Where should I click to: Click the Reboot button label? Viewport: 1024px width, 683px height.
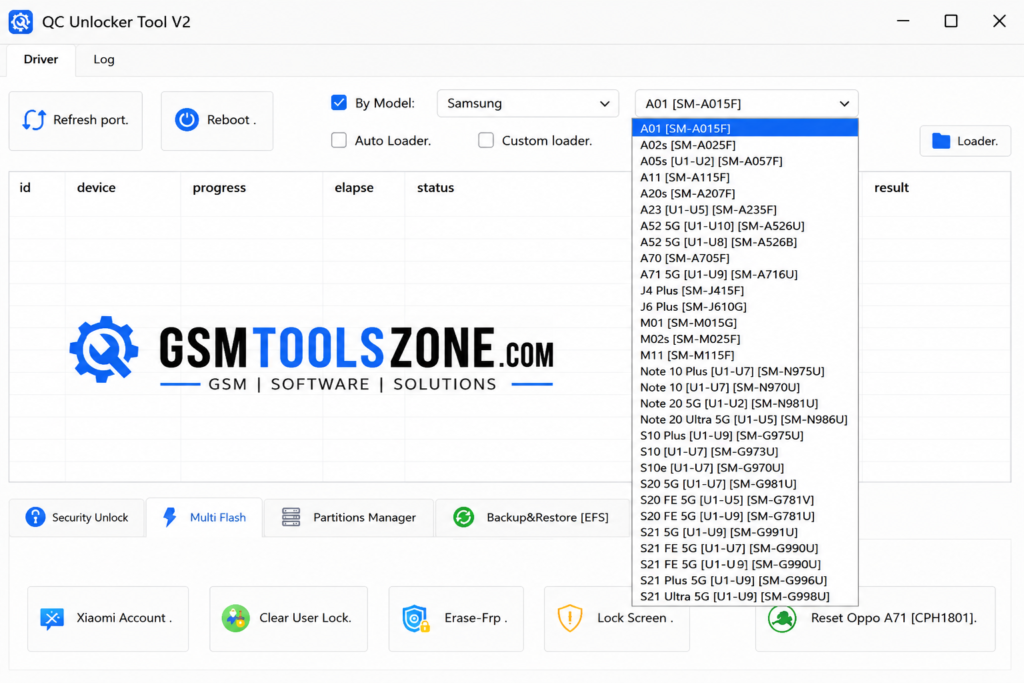coord(232,120)
